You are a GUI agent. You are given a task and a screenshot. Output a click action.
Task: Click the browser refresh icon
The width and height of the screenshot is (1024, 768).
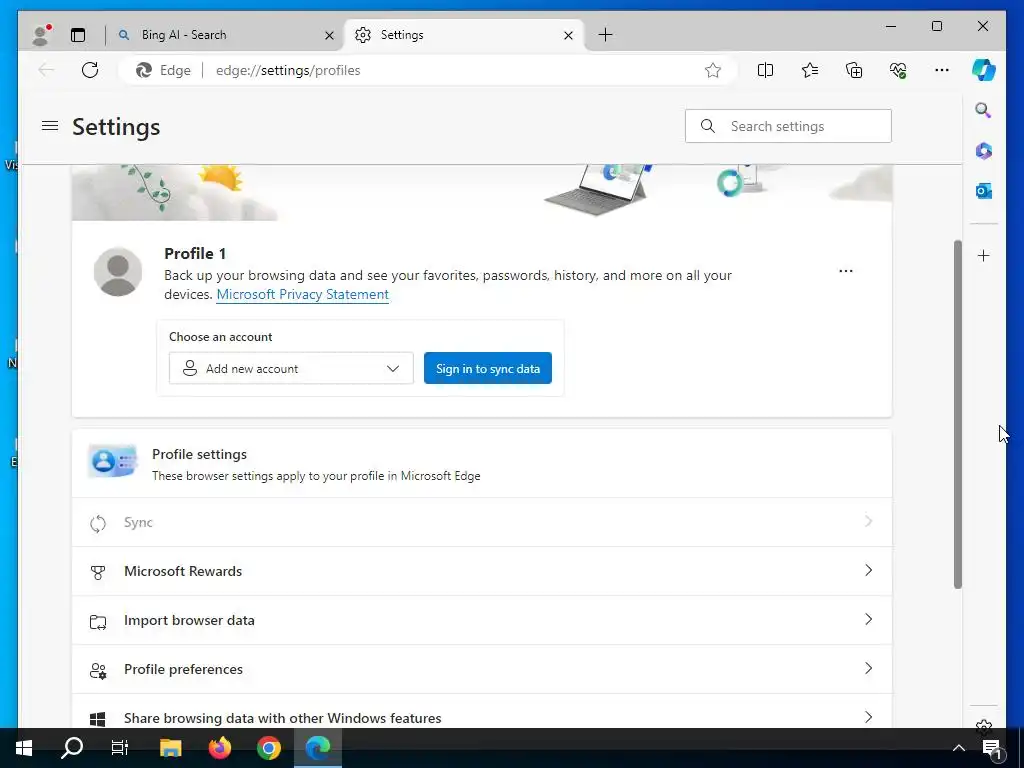point(90,70)
